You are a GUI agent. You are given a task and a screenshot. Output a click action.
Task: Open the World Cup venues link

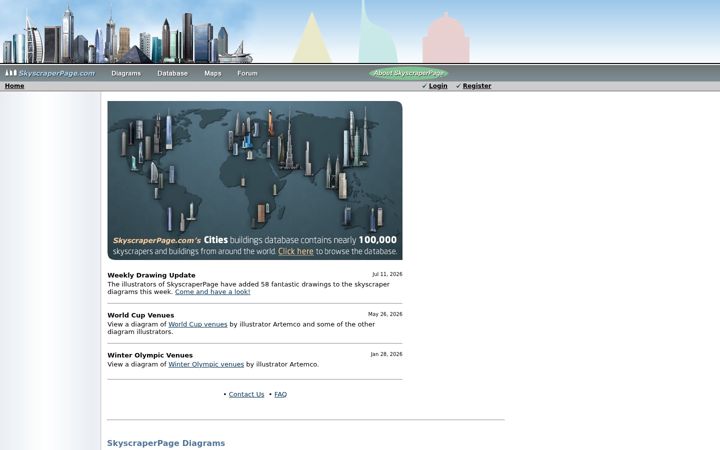(x=197, y=324)
